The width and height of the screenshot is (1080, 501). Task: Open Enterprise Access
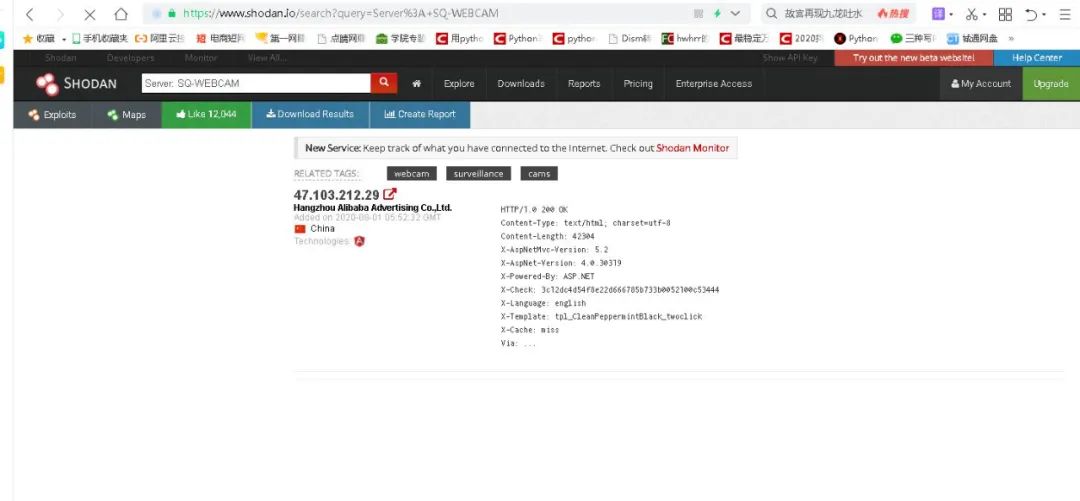coord(714,83)
